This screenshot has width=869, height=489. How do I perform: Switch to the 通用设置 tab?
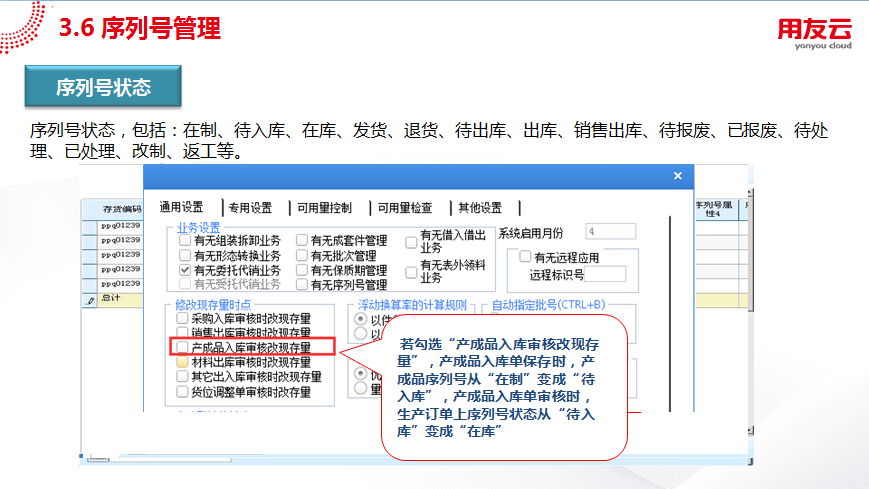click(x=181, y=207)
